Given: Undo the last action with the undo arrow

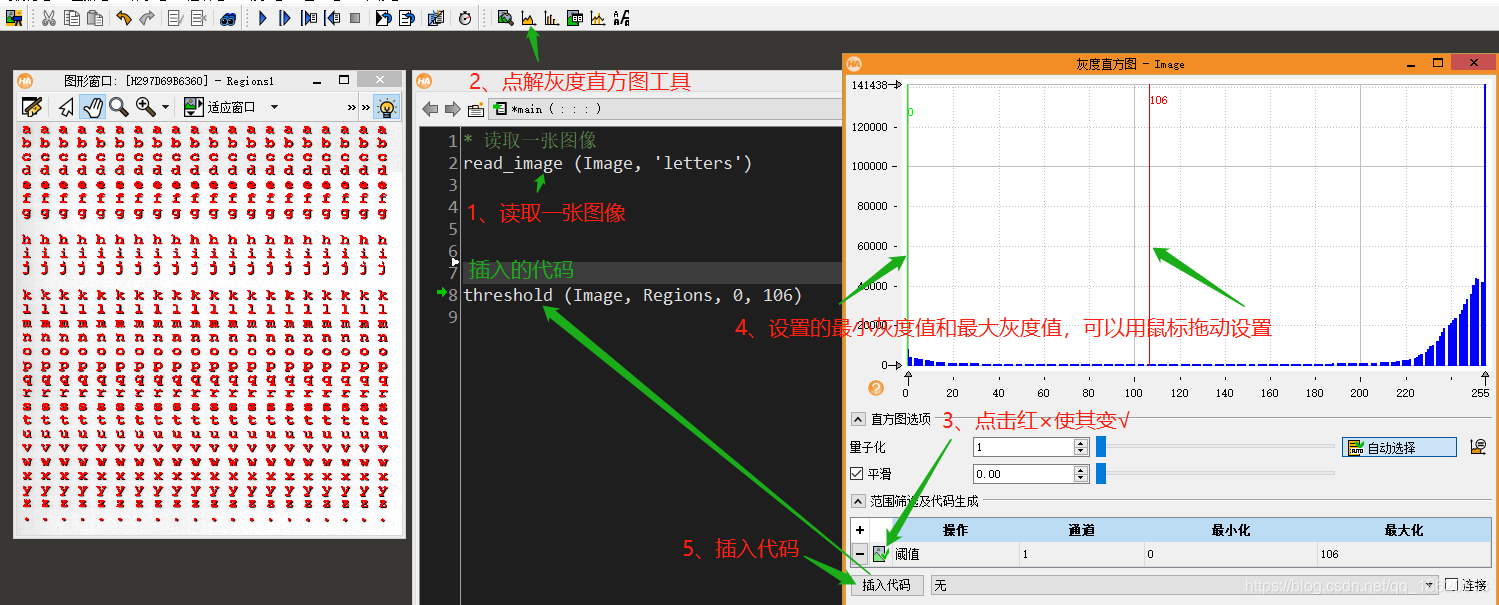Looking at the screenshot, I should 123,18.
